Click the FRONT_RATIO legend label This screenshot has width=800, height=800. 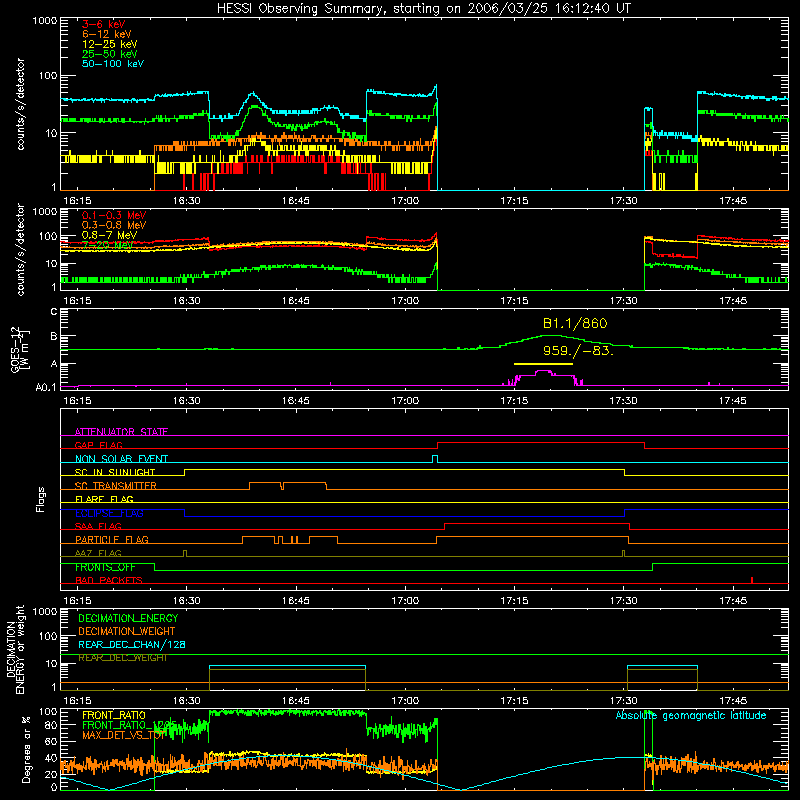pyautogui.click(x=114, y=715)
